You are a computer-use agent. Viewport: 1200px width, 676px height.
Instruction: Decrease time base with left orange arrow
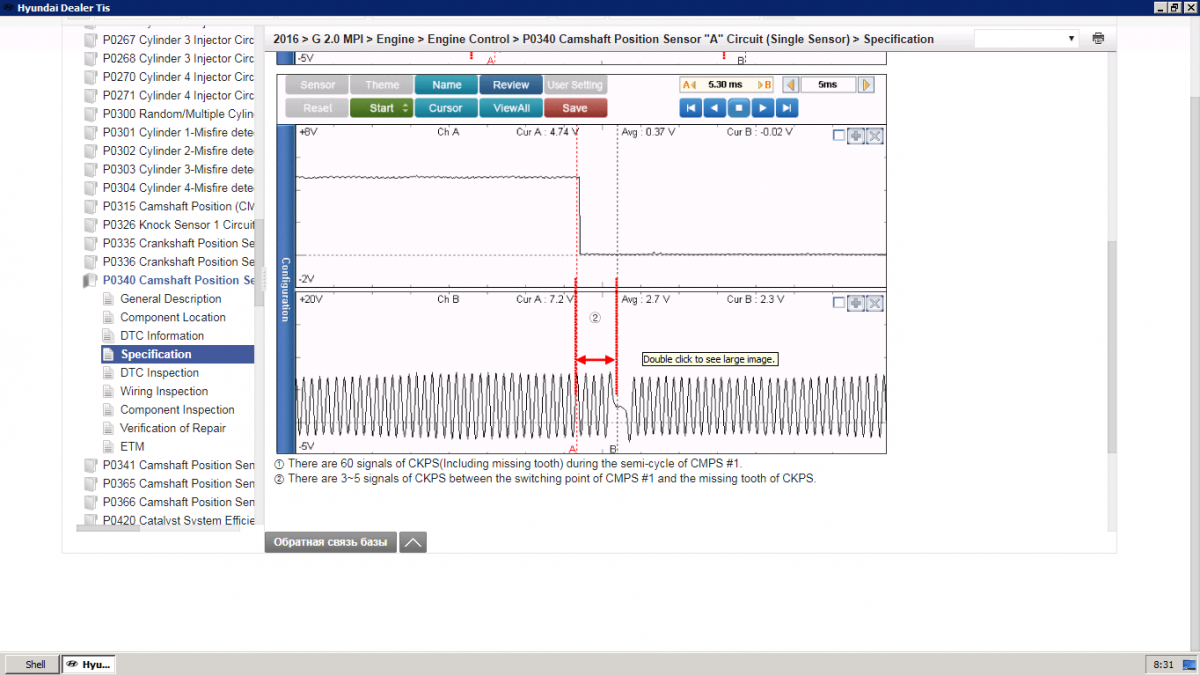pos(790,85)
